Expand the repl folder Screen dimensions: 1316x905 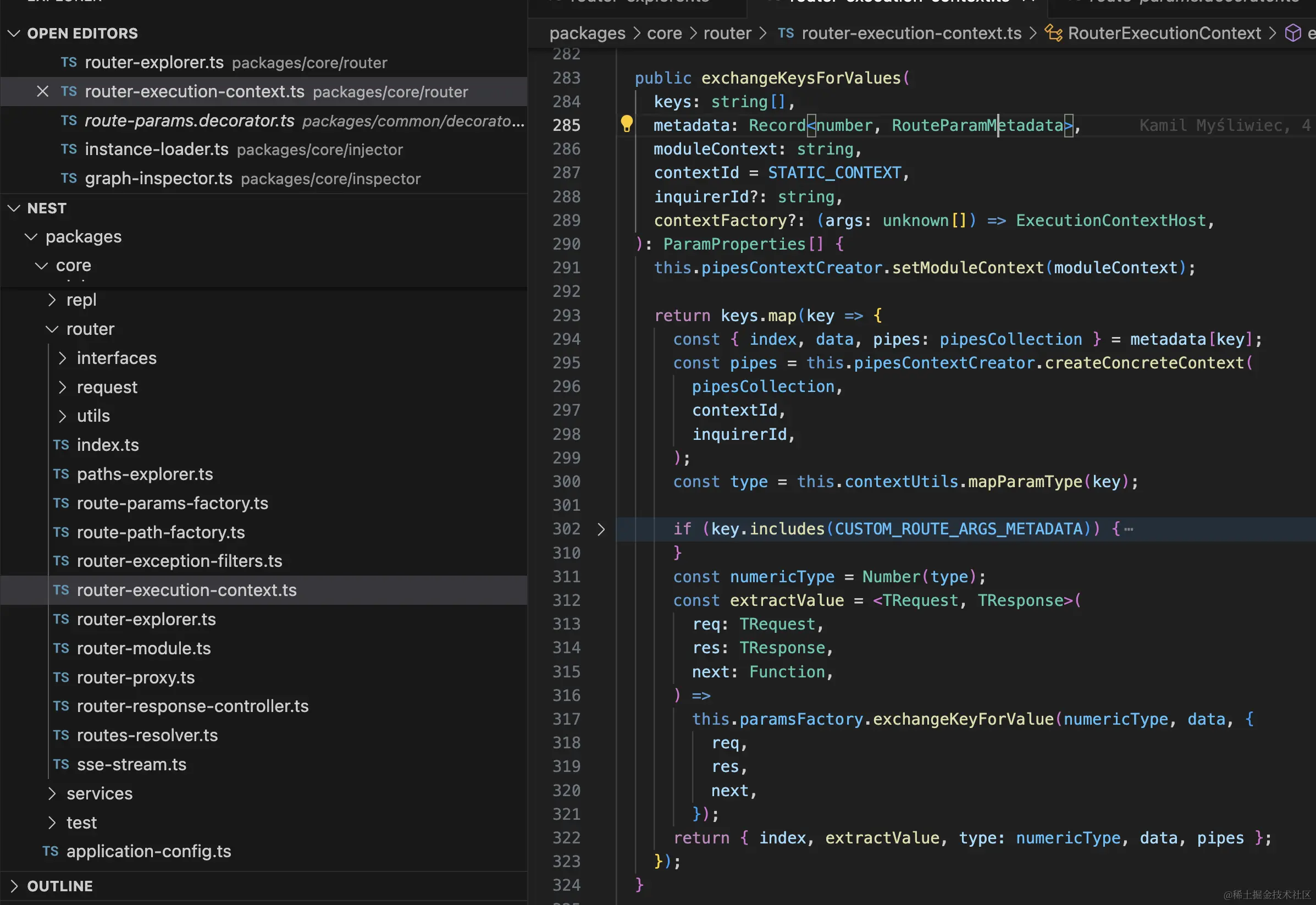tap(52, 300)
